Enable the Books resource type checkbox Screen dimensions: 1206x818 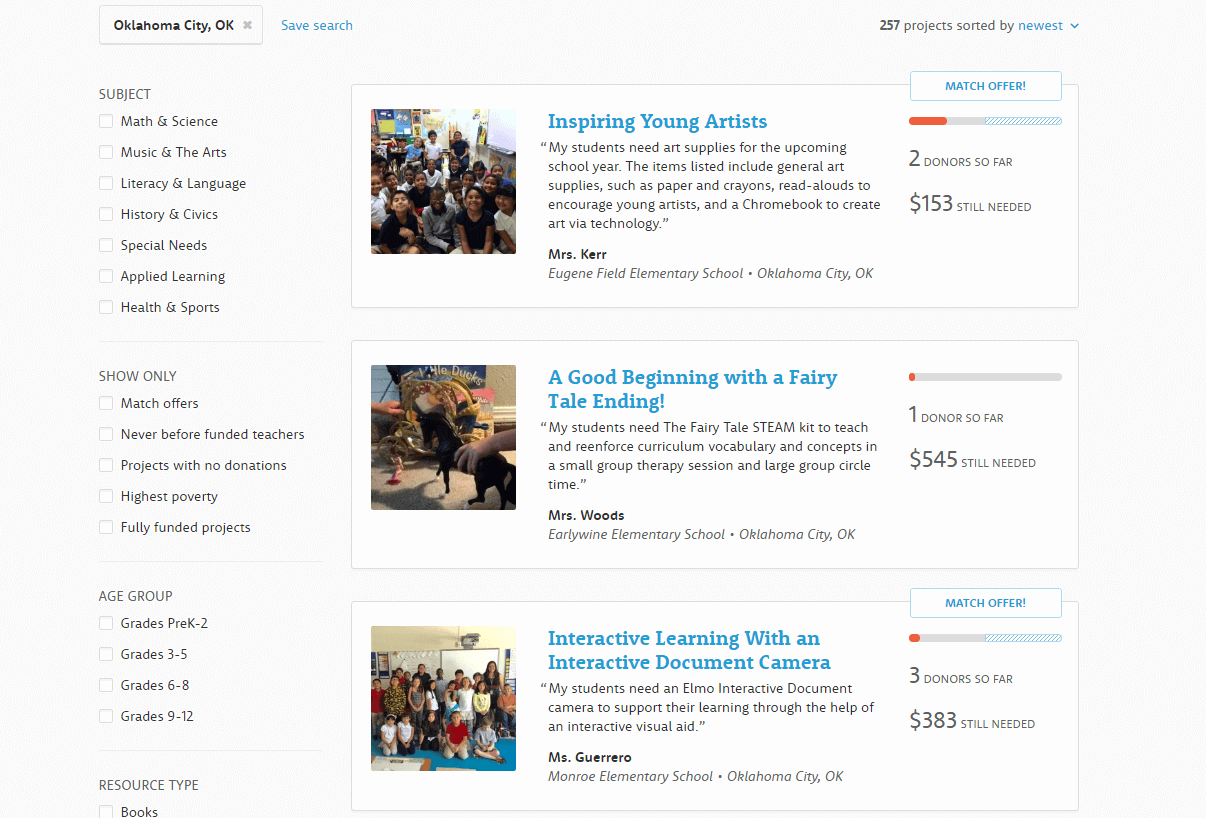(106, 811)
